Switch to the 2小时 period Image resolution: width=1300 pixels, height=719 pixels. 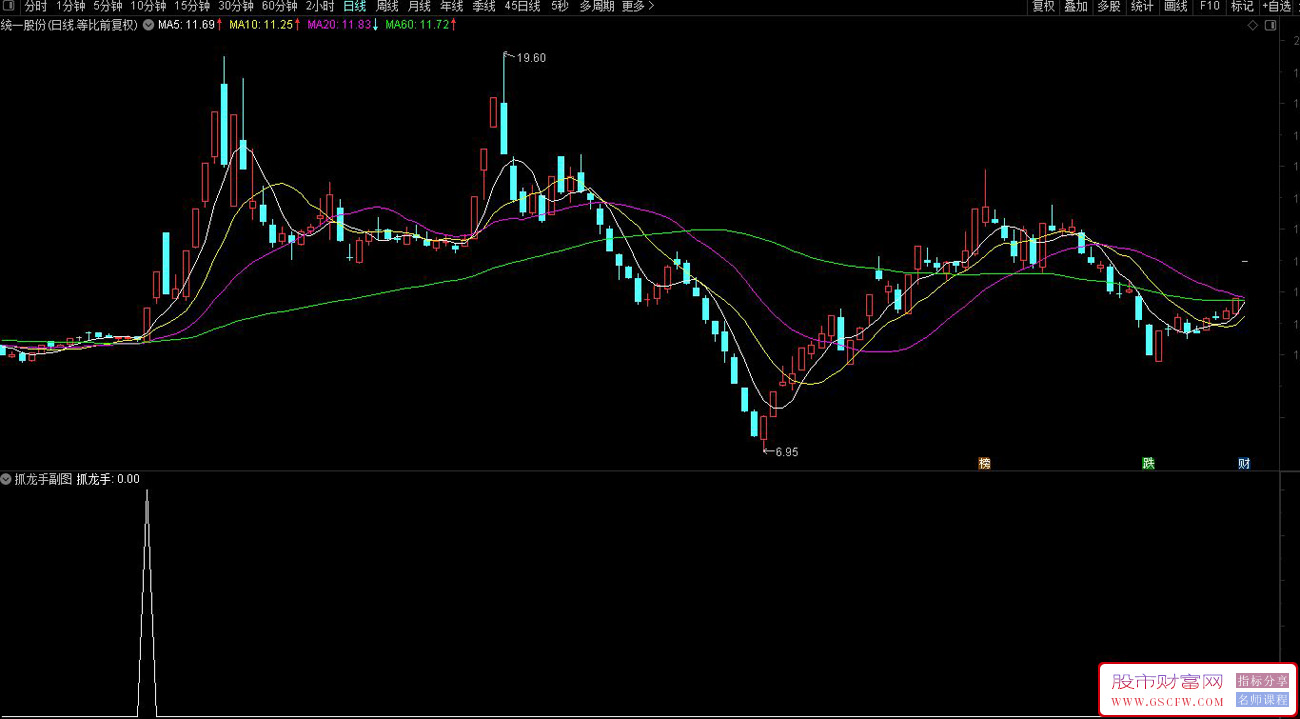coord(320,6)
